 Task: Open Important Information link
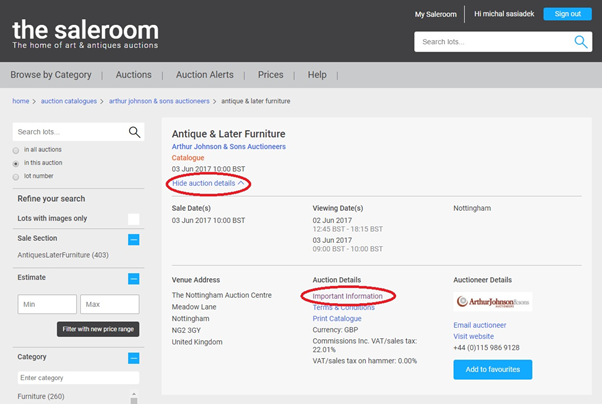pos(347,296)
